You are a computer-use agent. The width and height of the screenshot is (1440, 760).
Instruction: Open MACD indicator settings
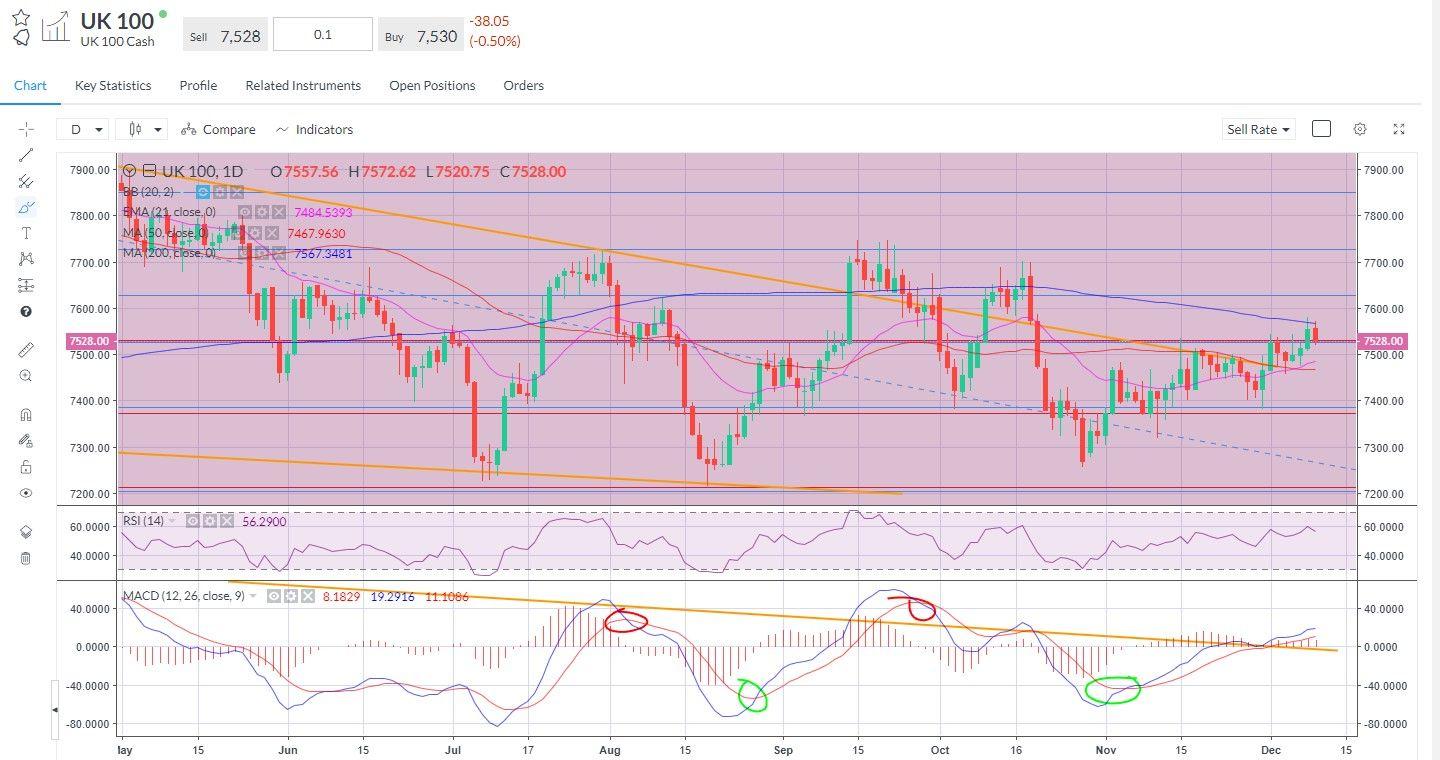tap(291, 596)
